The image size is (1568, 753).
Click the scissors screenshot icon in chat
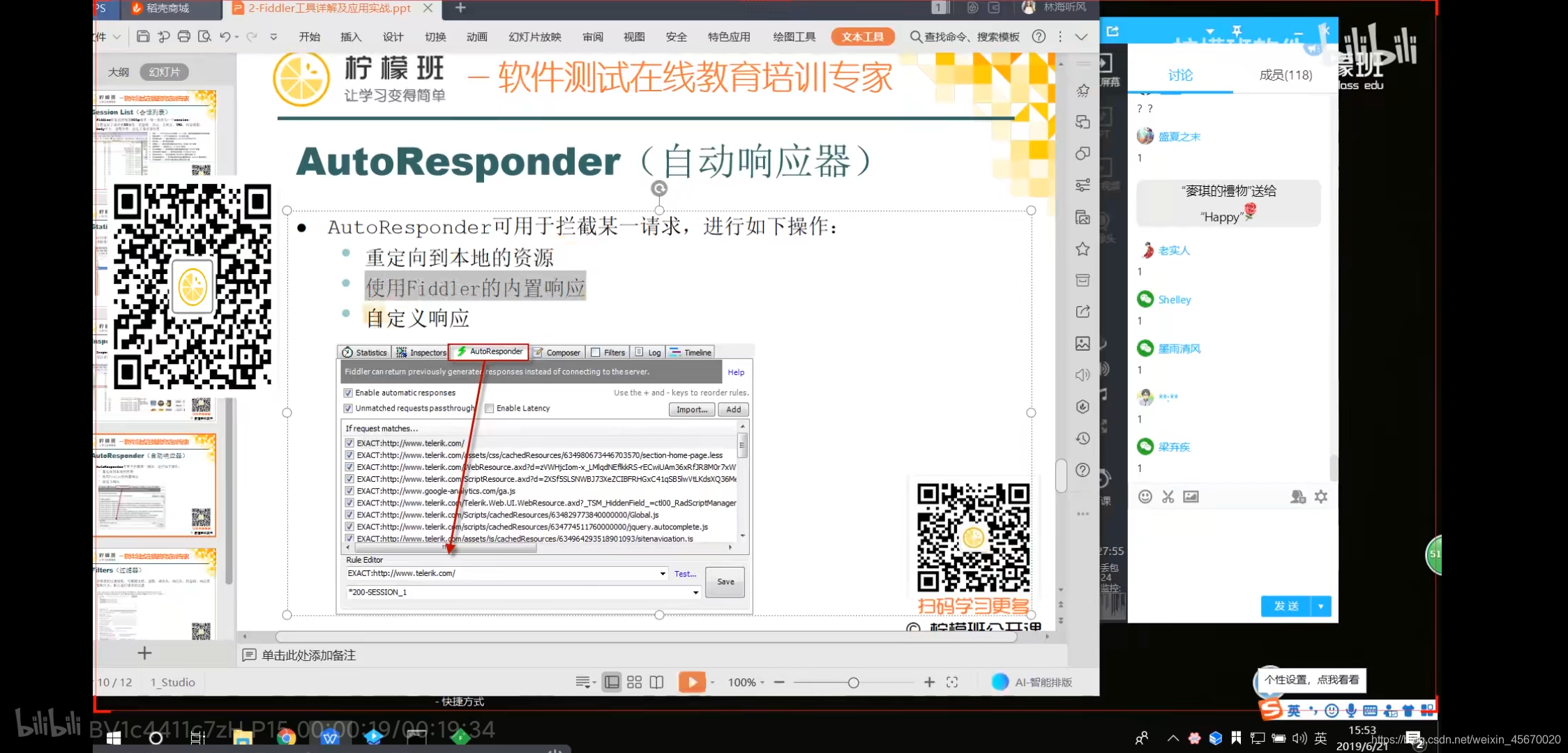1168,496
